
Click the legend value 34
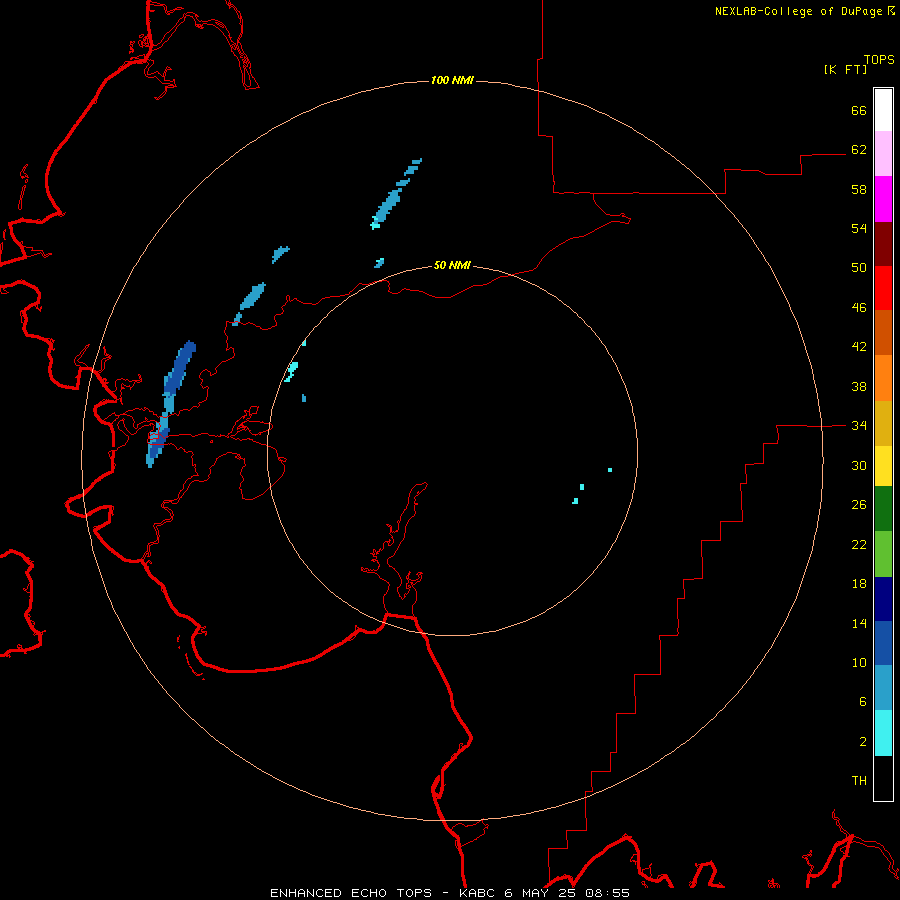coord(859,425)
